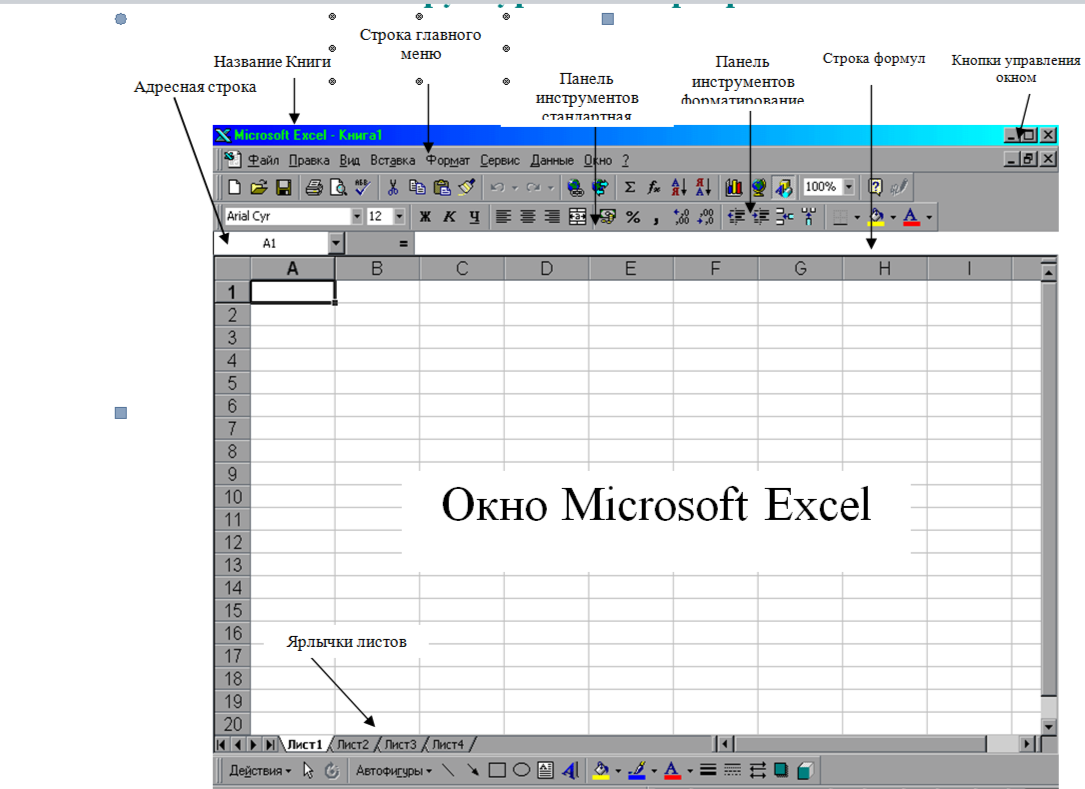
Task: Click the vertical scrollbar down arrow
Action: 1048,726
